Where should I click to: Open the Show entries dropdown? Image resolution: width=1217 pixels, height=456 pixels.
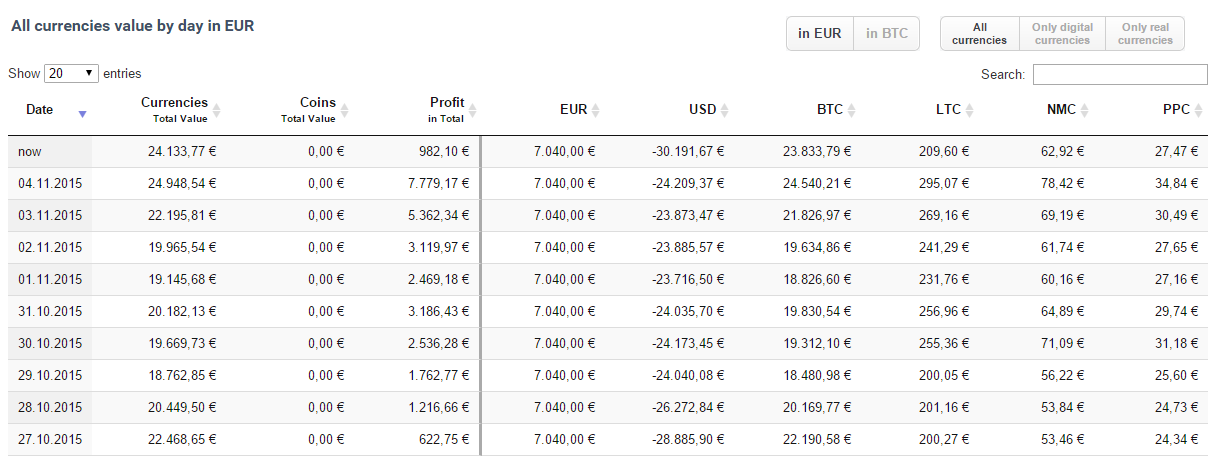point(72,73)
